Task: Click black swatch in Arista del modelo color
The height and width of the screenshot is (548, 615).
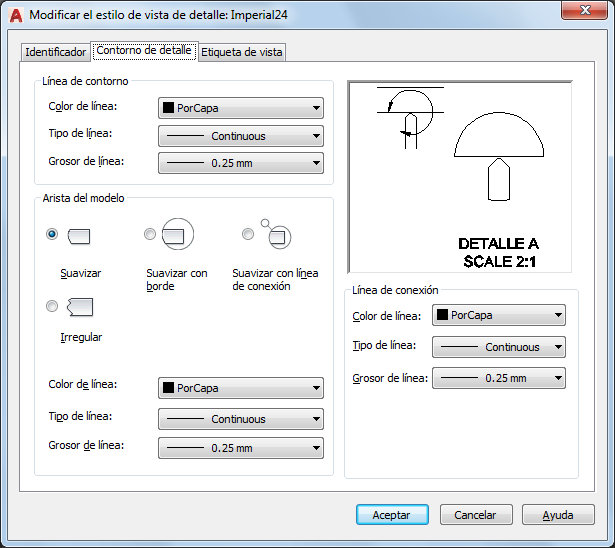Action: [x=168, y=388]
